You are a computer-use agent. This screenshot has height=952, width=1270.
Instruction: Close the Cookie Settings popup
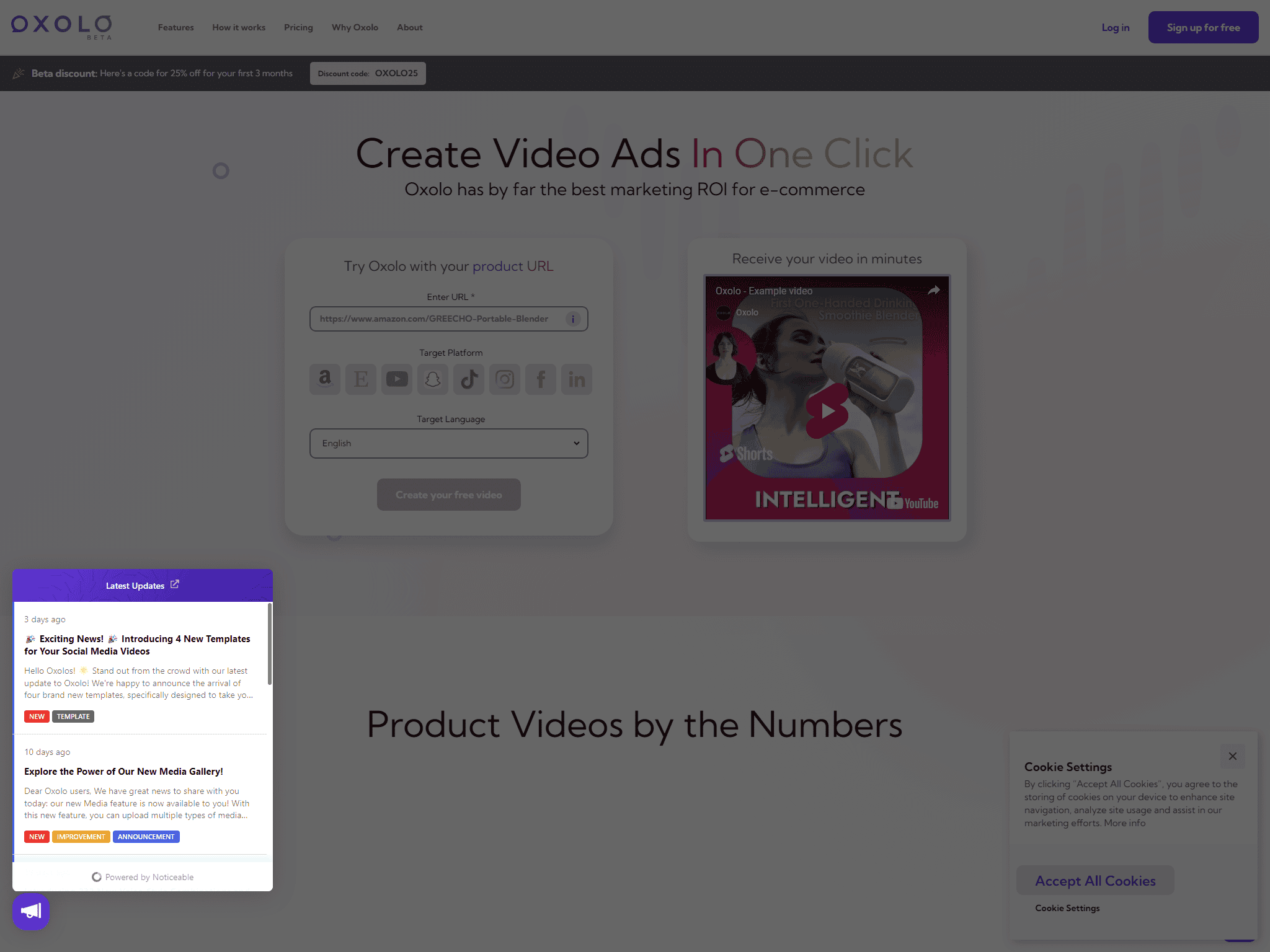pyautogui.click(x=1233, y=756)
